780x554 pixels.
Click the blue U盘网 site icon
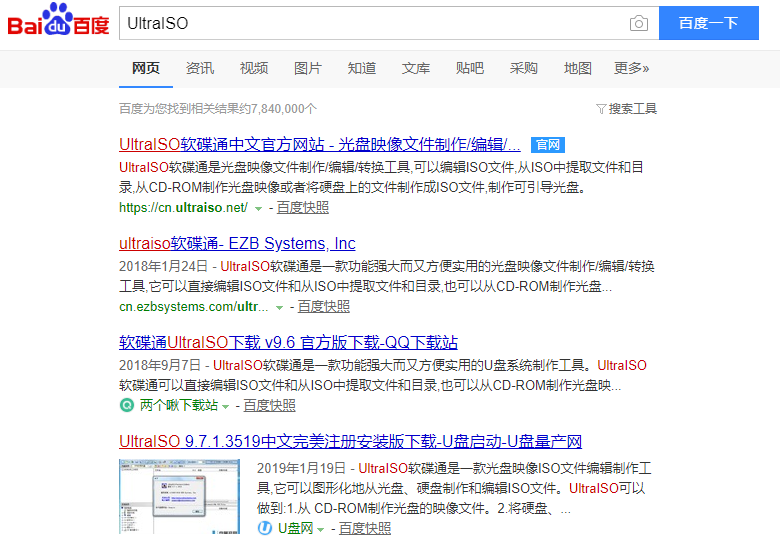coord(265,528)
